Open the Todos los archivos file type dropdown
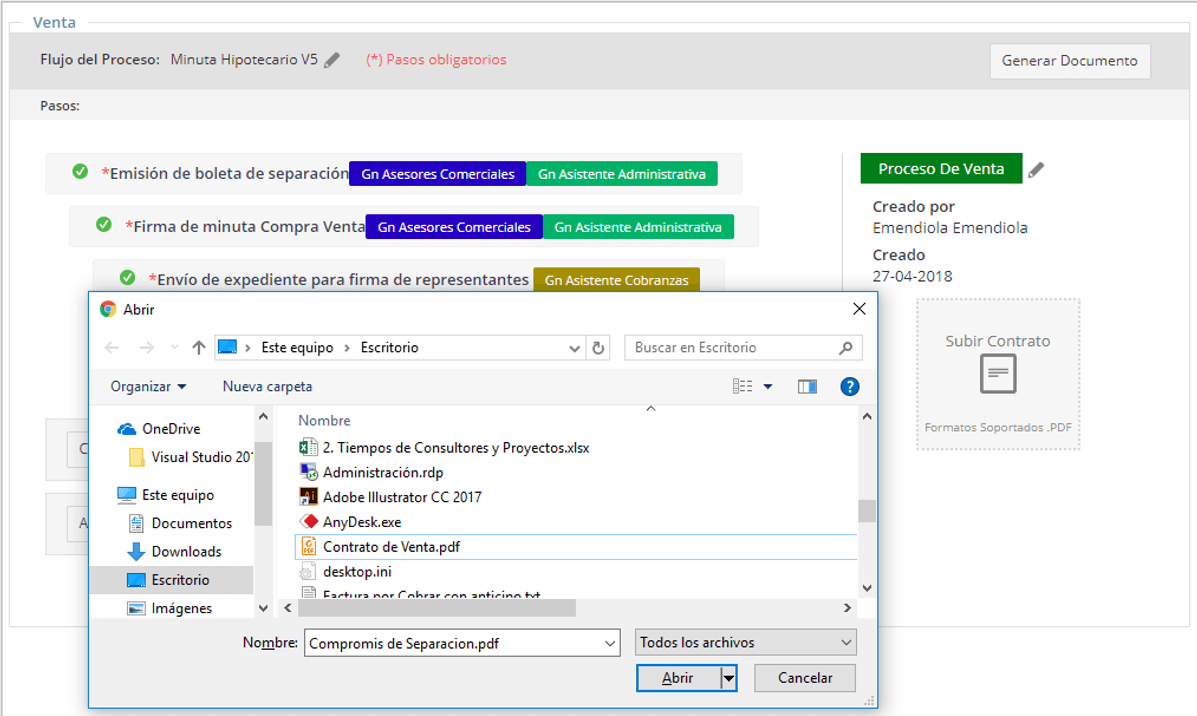 click(745, 643)
